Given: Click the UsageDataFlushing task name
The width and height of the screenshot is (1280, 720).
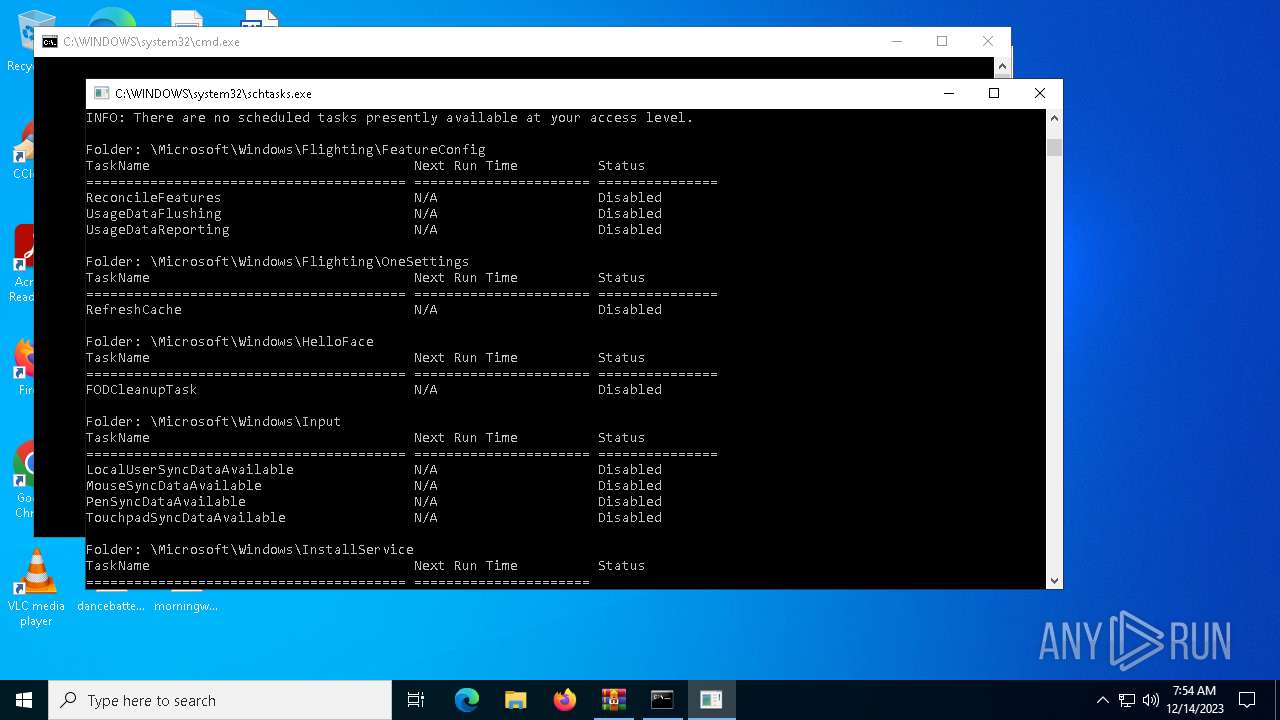Looking at the screenshot, I should pyautogui.click(x=154, y=214).
